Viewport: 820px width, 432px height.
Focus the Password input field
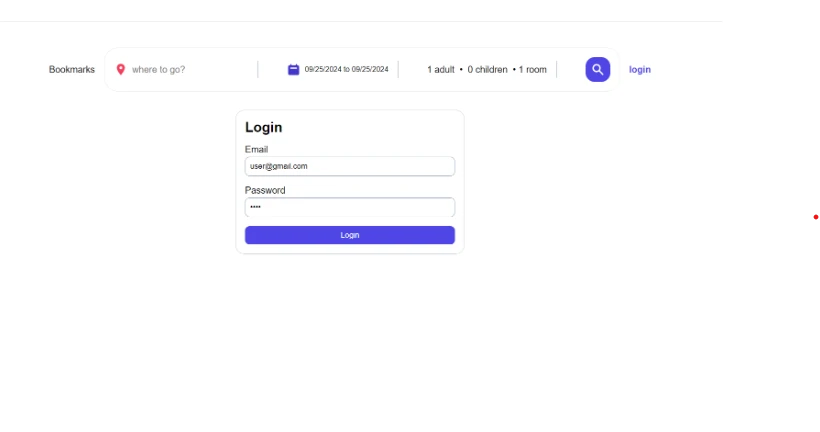[x=350, y=207]
